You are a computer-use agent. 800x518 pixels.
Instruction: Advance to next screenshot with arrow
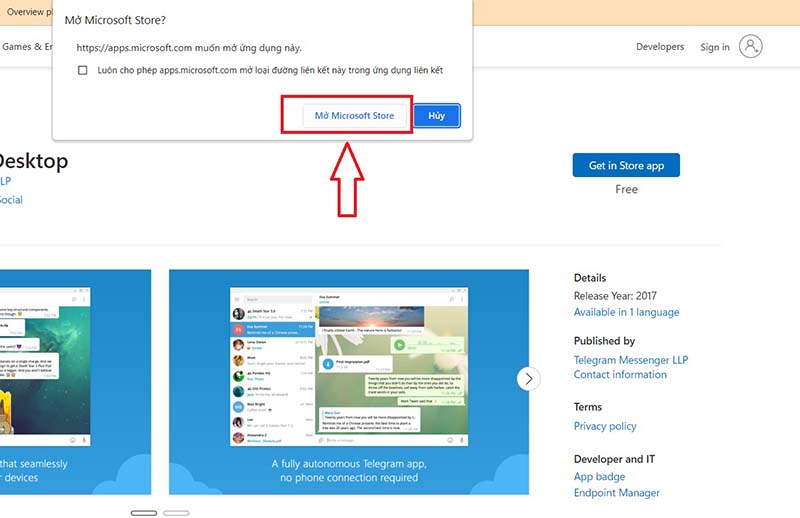point(528,378)
